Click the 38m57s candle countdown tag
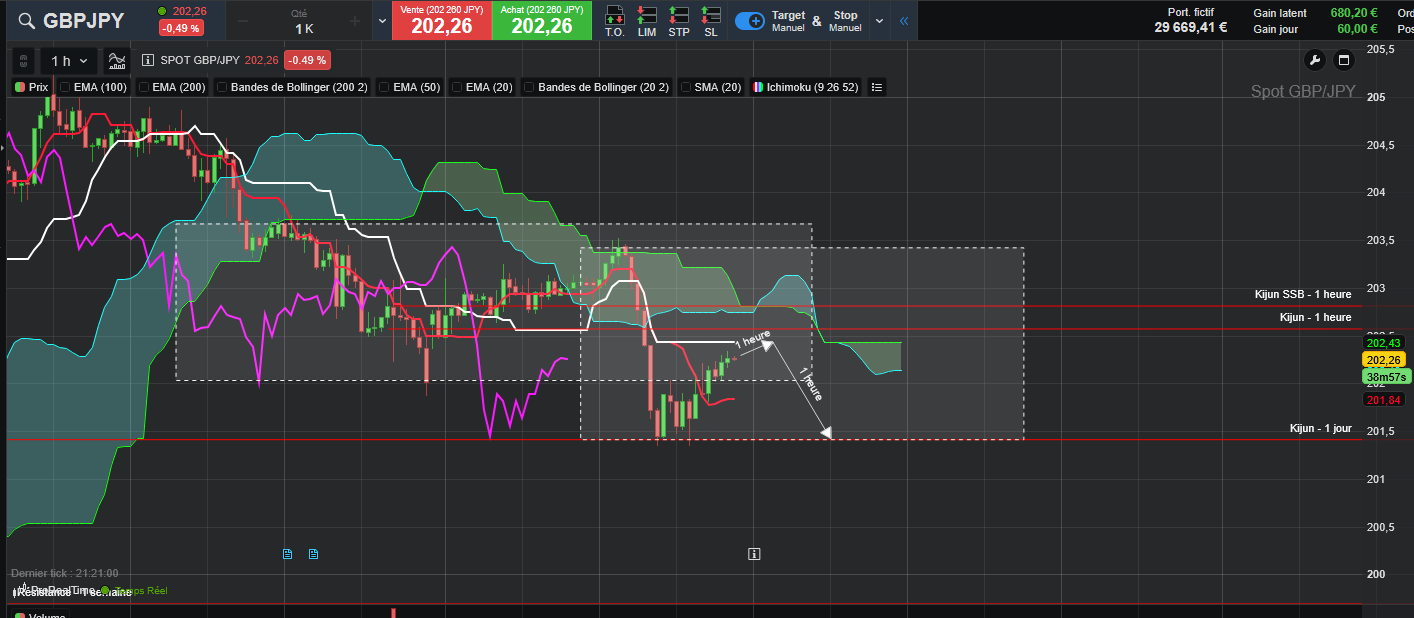The width and height of the screenshot is (1414, 618). 1386,377
